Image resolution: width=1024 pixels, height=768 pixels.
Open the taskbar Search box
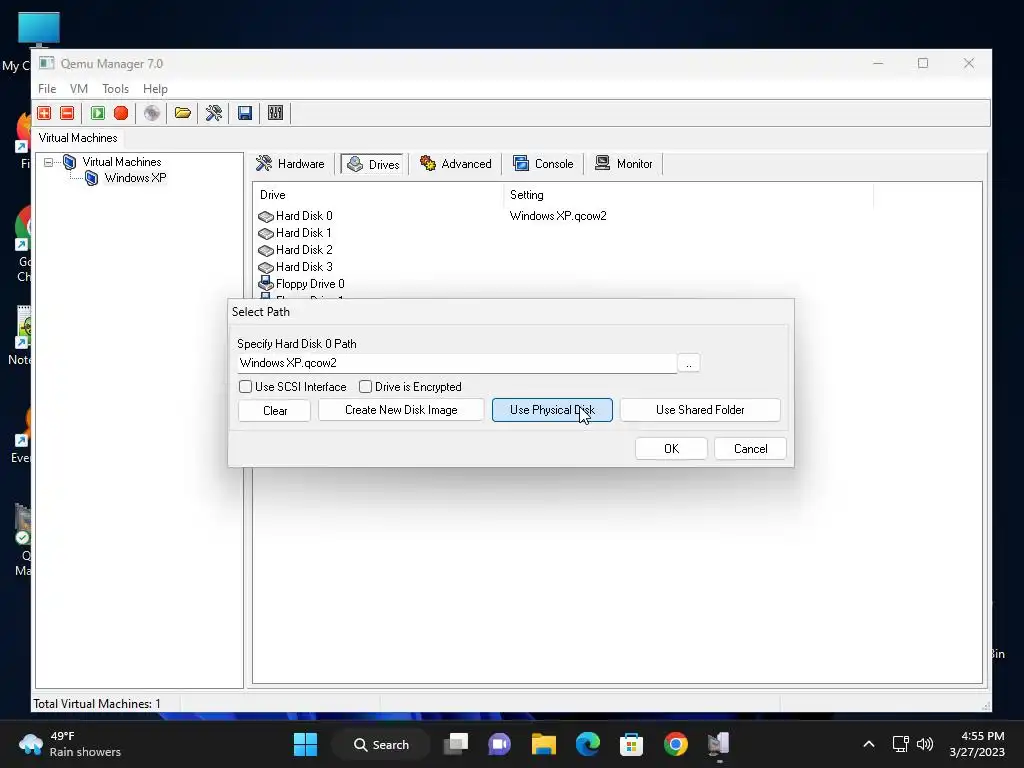(382, 744)
